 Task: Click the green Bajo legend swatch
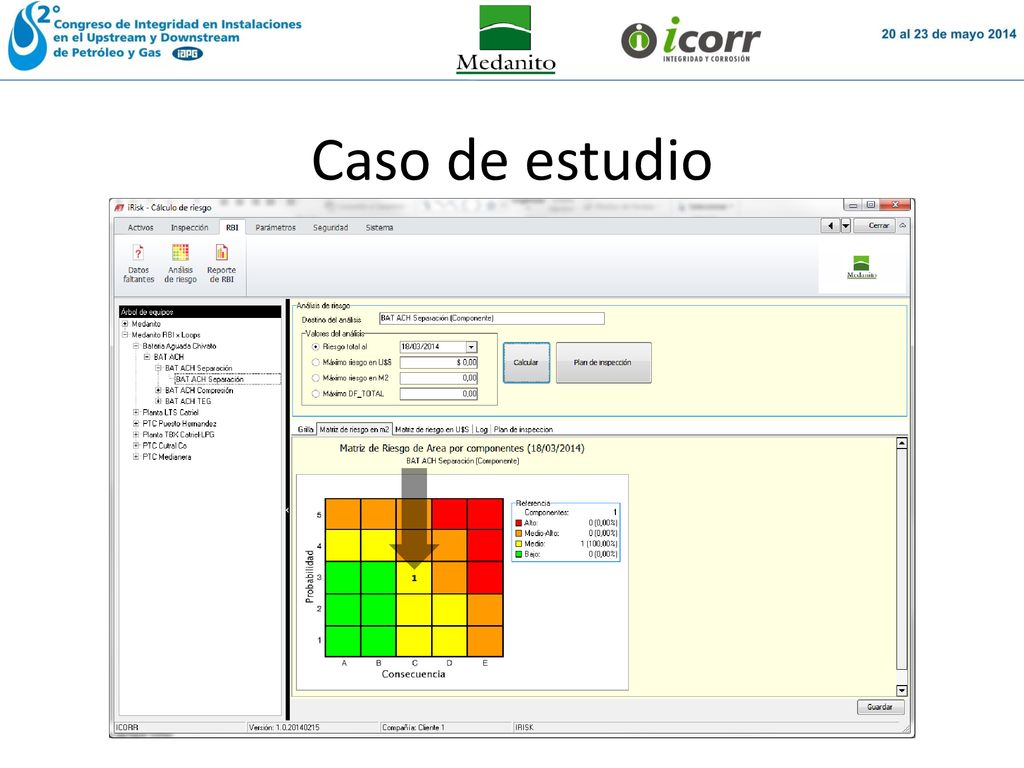click(519, 554)
